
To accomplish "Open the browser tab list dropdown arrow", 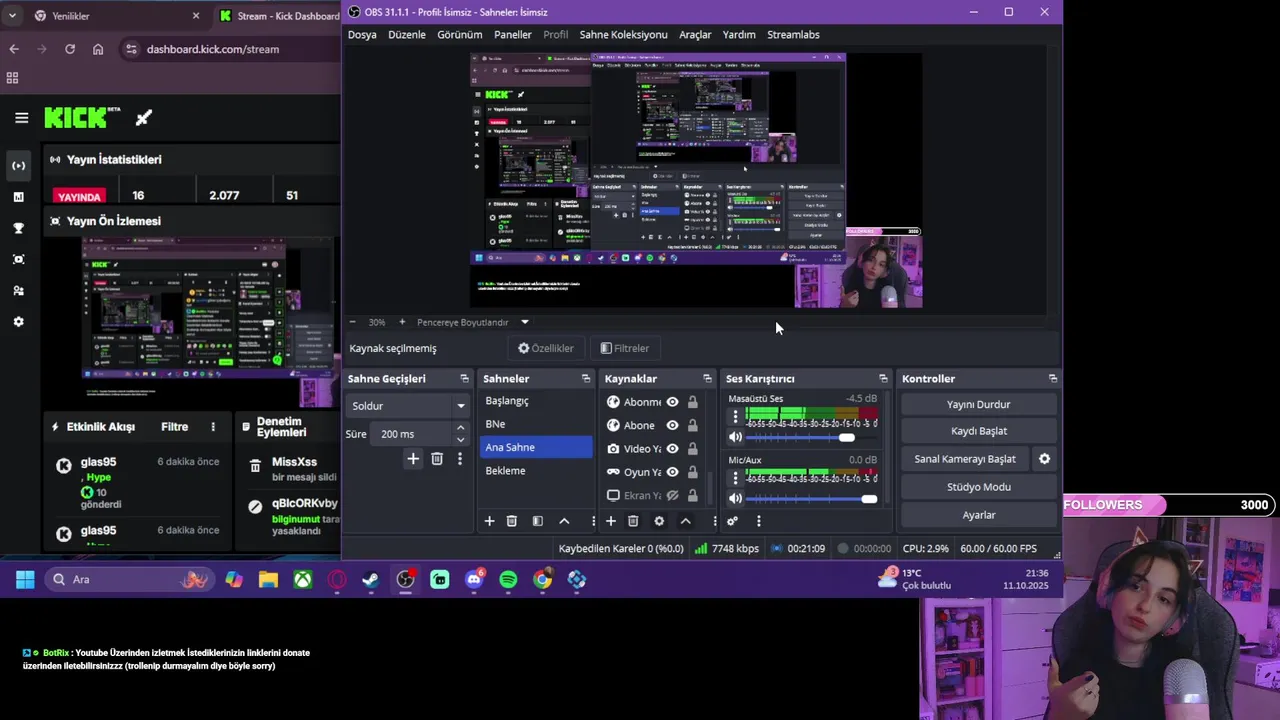I will 12,16.
